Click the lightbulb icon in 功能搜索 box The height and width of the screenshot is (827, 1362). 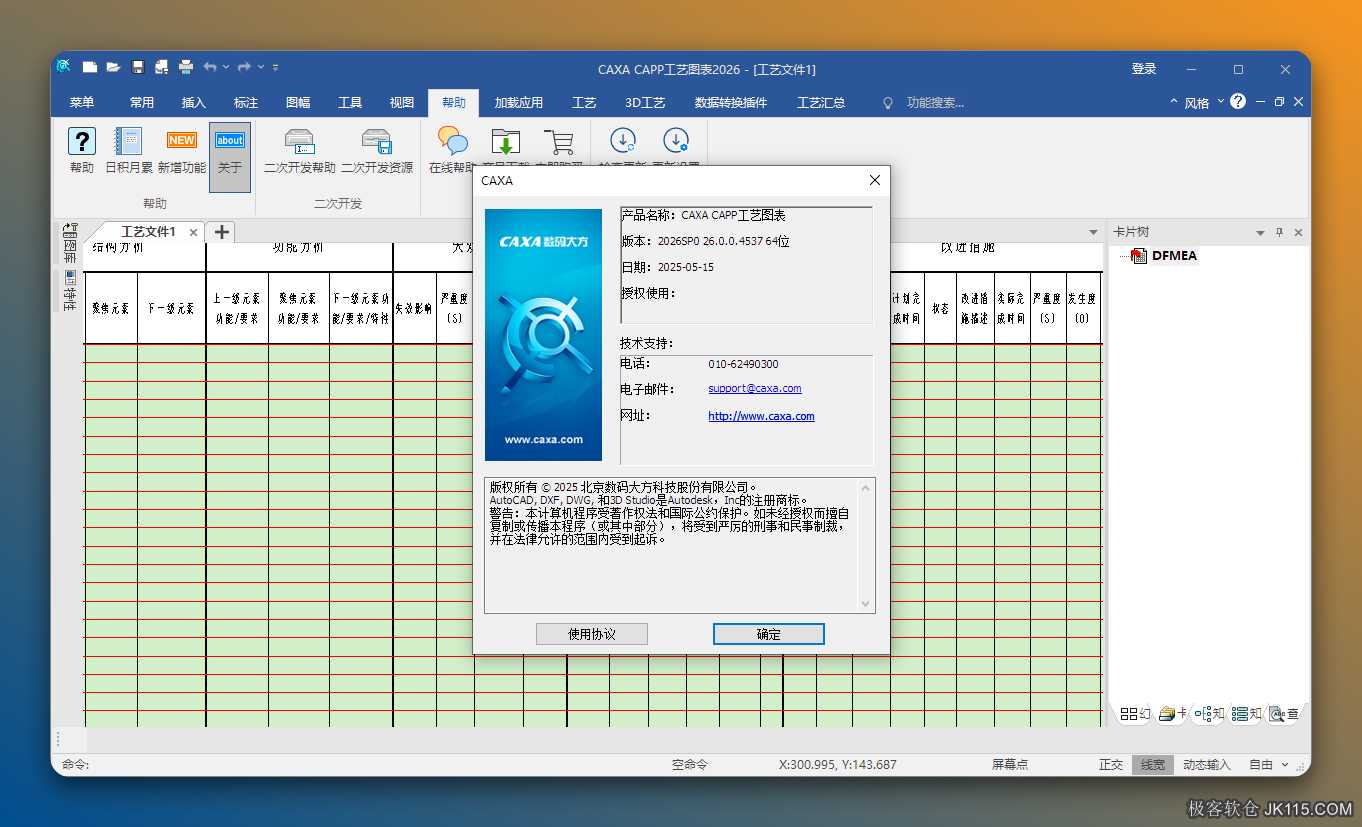click(x=887, y=103)
